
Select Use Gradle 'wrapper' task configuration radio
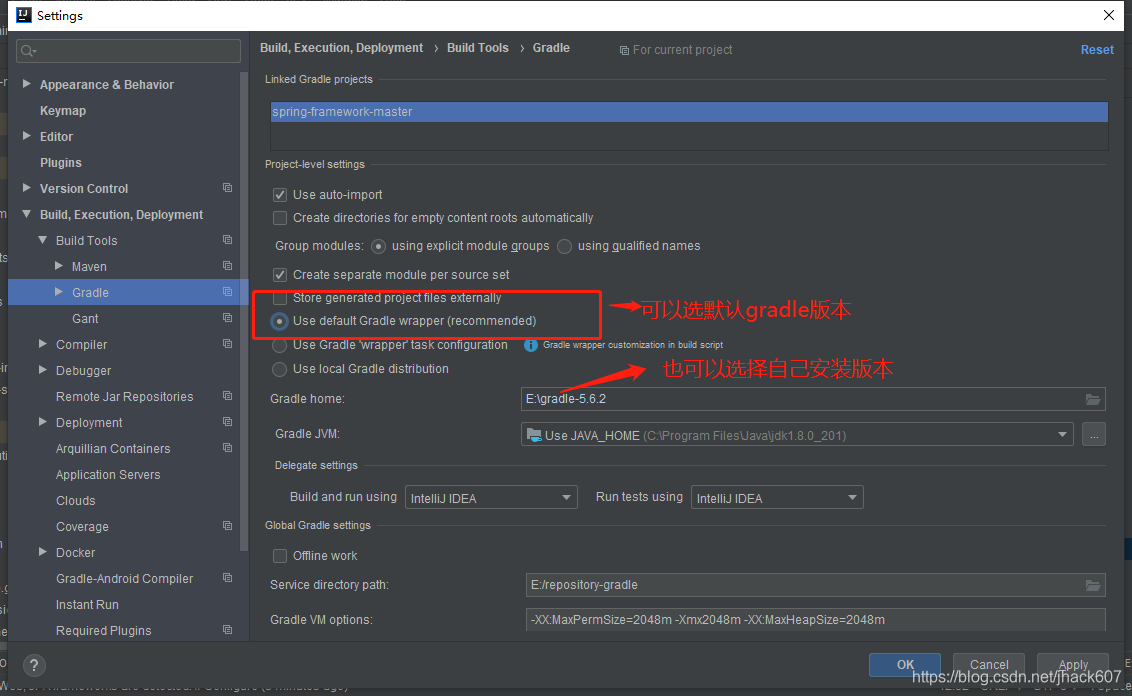pos(279,346)
